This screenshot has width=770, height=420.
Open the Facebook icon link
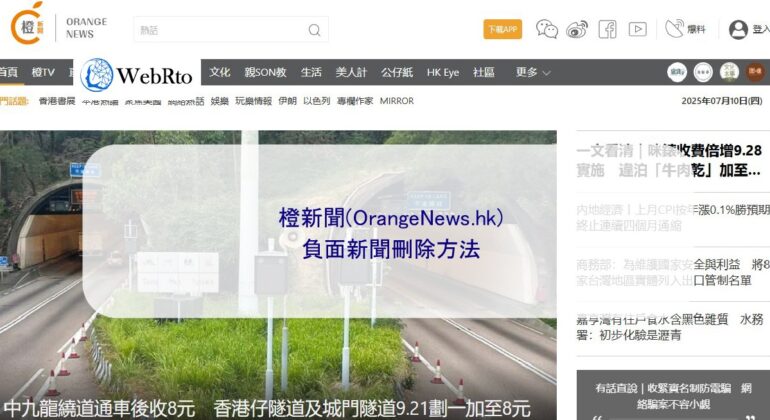(607, 29)
